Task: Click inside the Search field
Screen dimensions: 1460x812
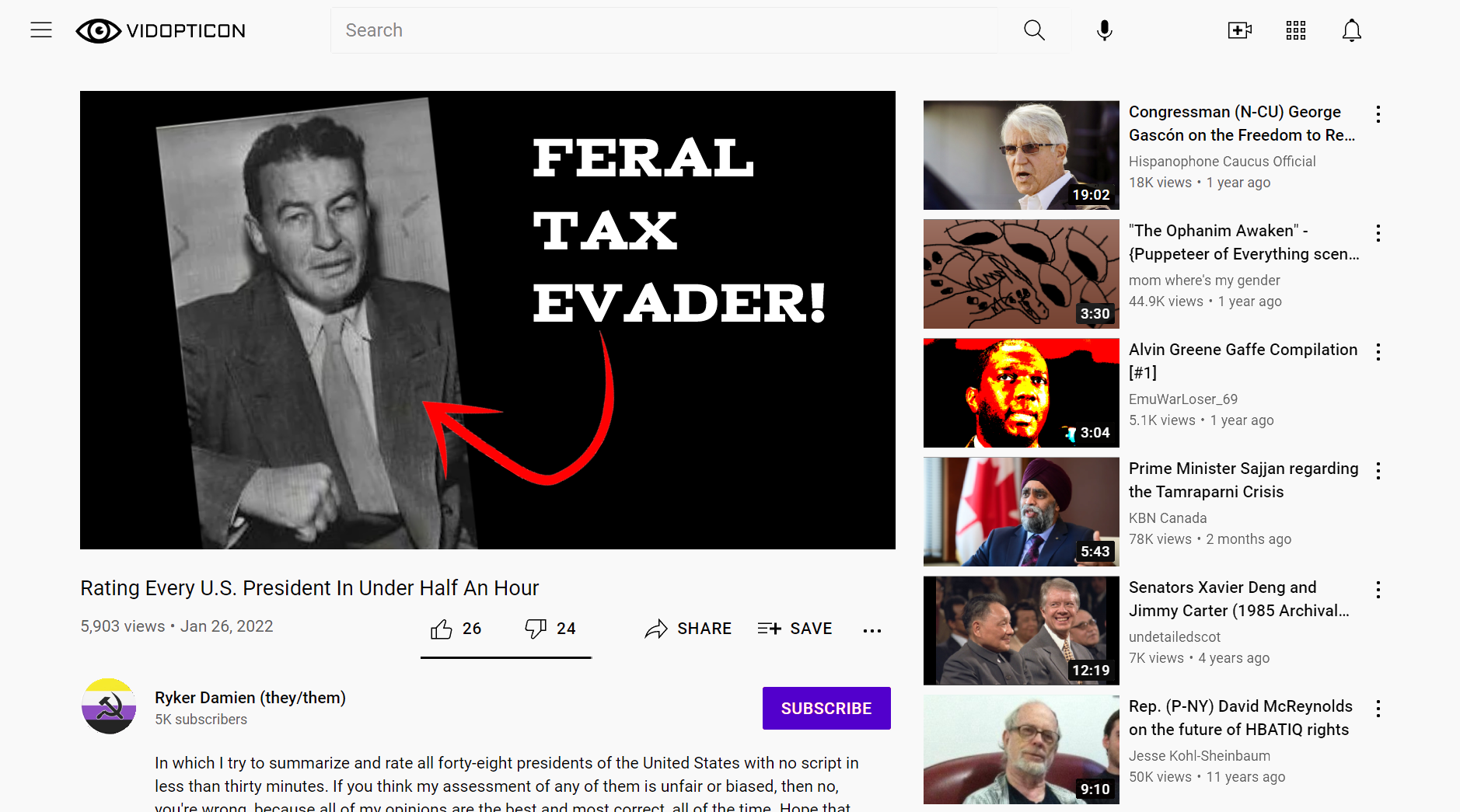Action: pyautogui.click(x=665, y=30)
